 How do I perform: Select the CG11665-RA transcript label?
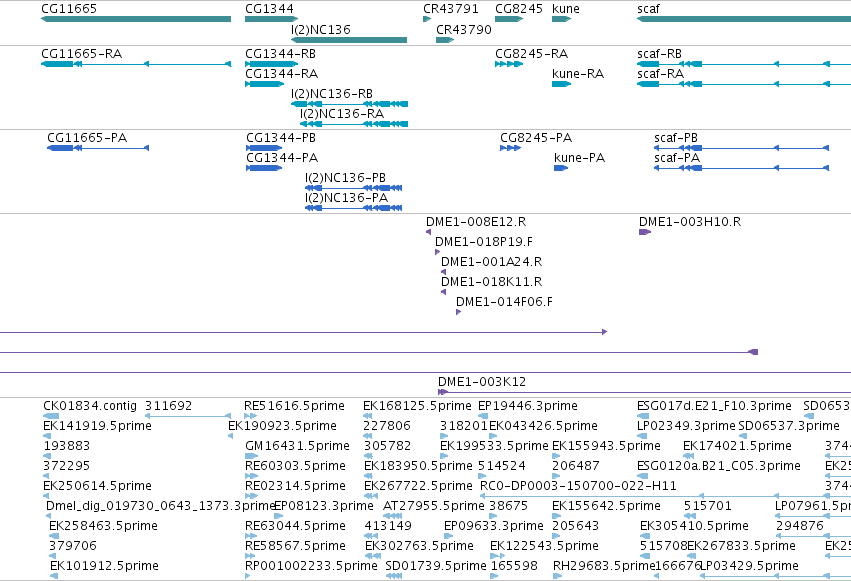(81, 54)
